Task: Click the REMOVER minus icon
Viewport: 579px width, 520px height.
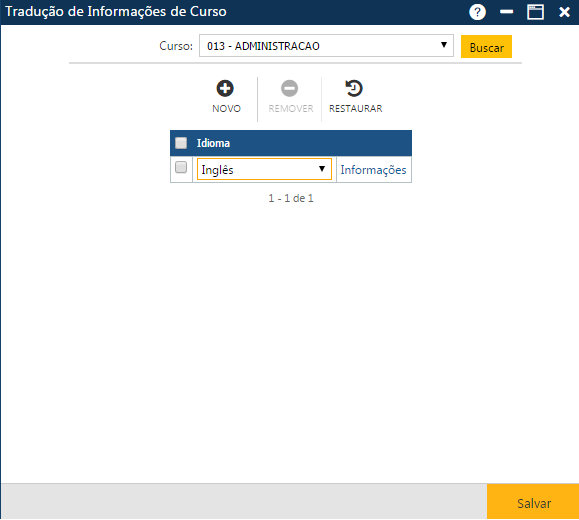Action: (x=290, y=88)
